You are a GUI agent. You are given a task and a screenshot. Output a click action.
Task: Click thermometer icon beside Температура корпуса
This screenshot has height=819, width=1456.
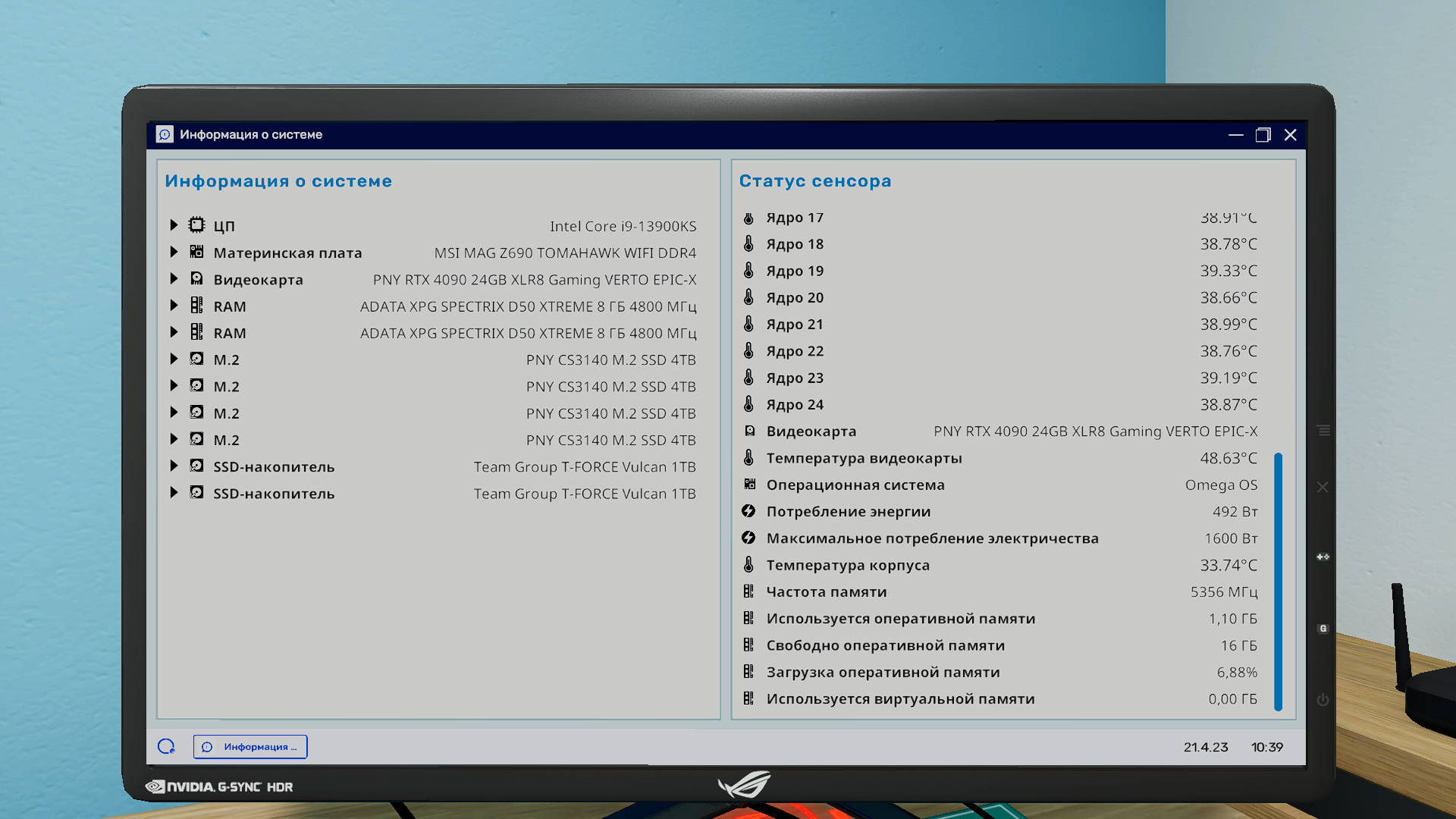(748, 564)
